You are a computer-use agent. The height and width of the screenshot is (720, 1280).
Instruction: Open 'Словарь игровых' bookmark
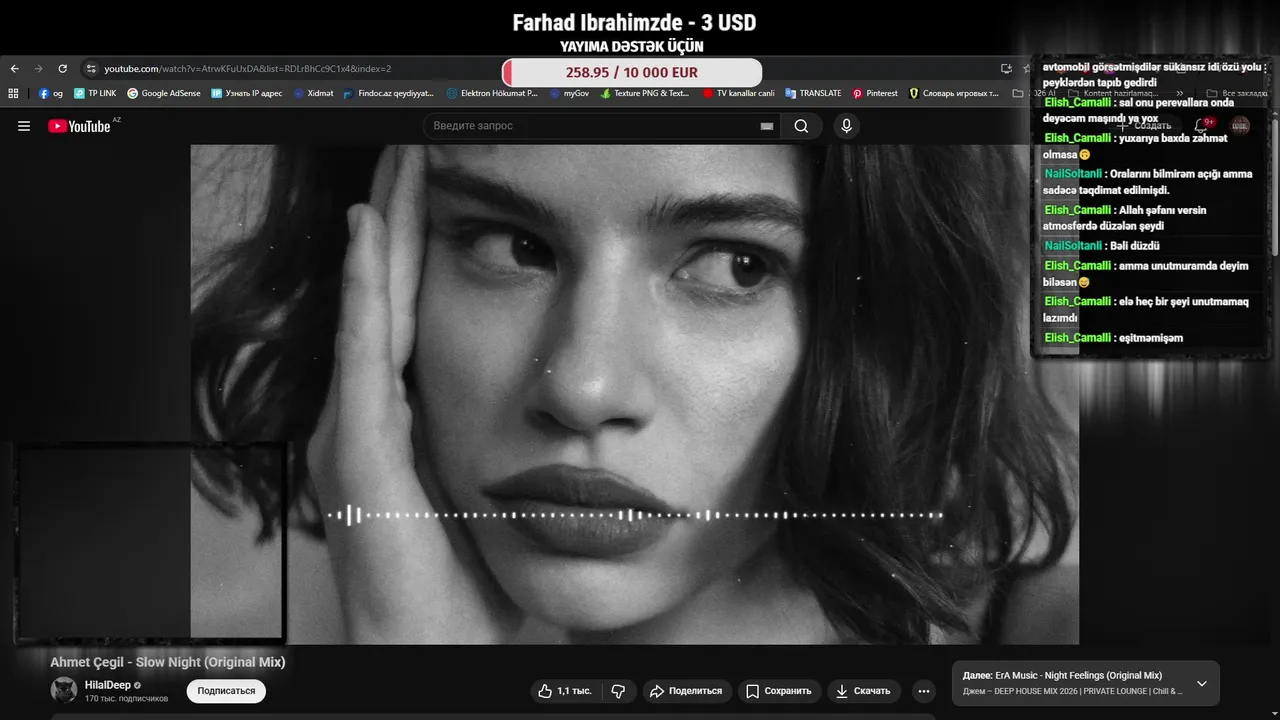(954, 93)
